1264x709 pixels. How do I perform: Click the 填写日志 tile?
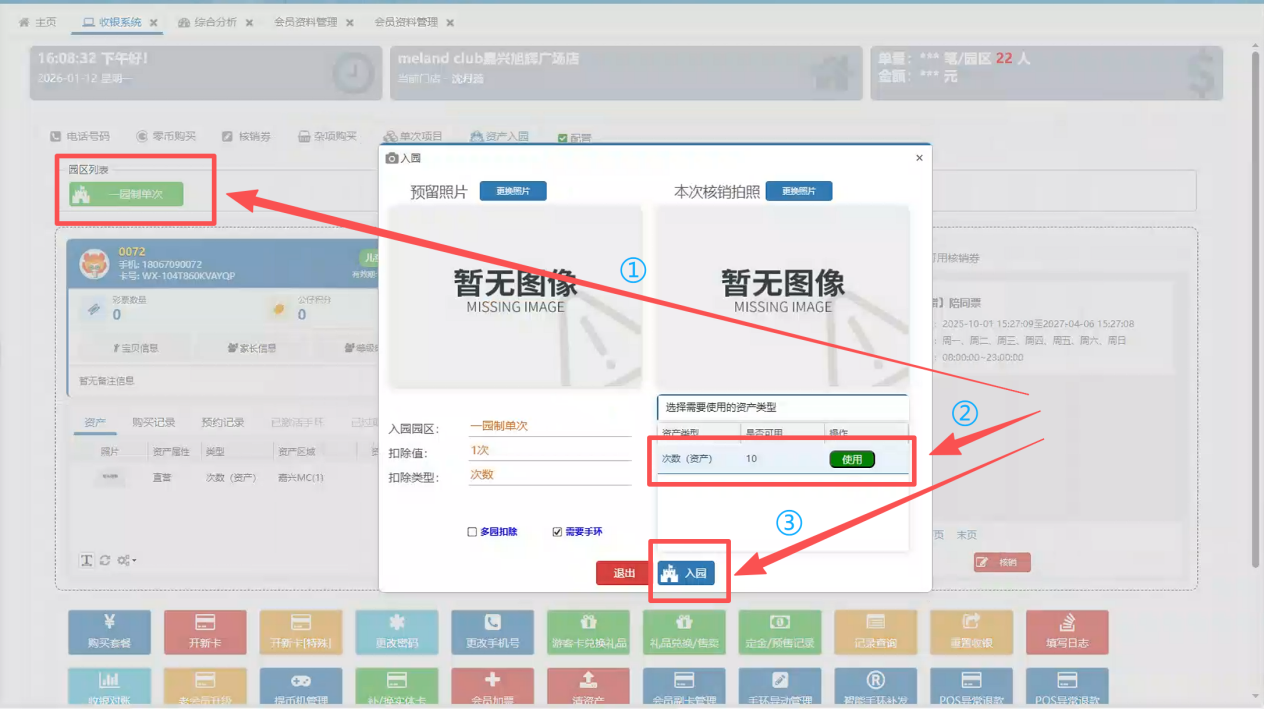pyautogui.click(x=1067, y=633)
